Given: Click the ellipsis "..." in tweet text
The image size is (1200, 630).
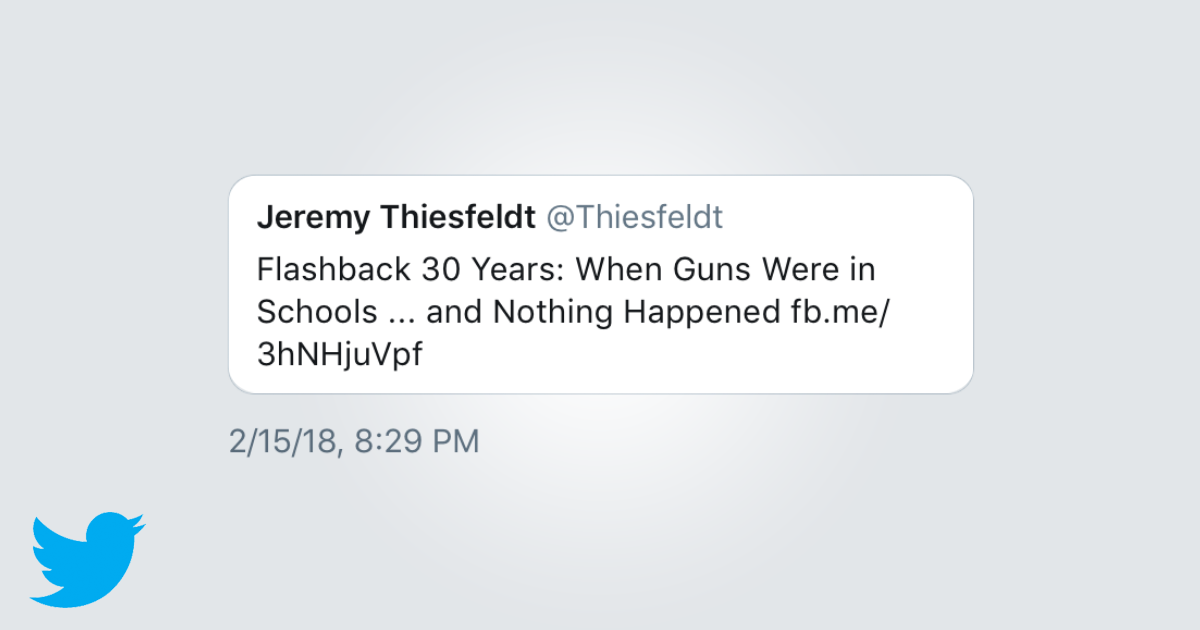Looking at the screenshot, I should tap(398, 312).
